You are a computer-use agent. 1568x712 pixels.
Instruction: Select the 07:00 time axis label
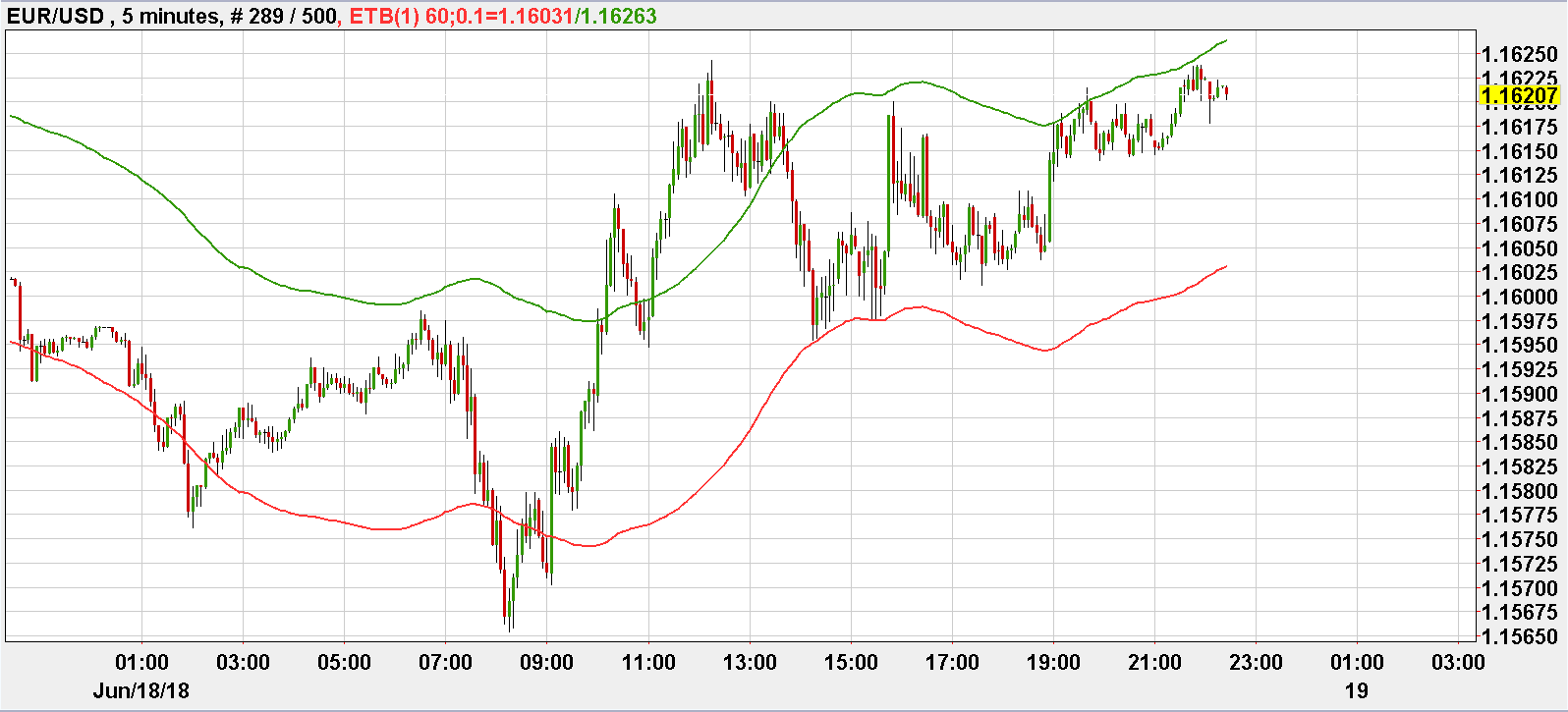click(x=445, y=662)
